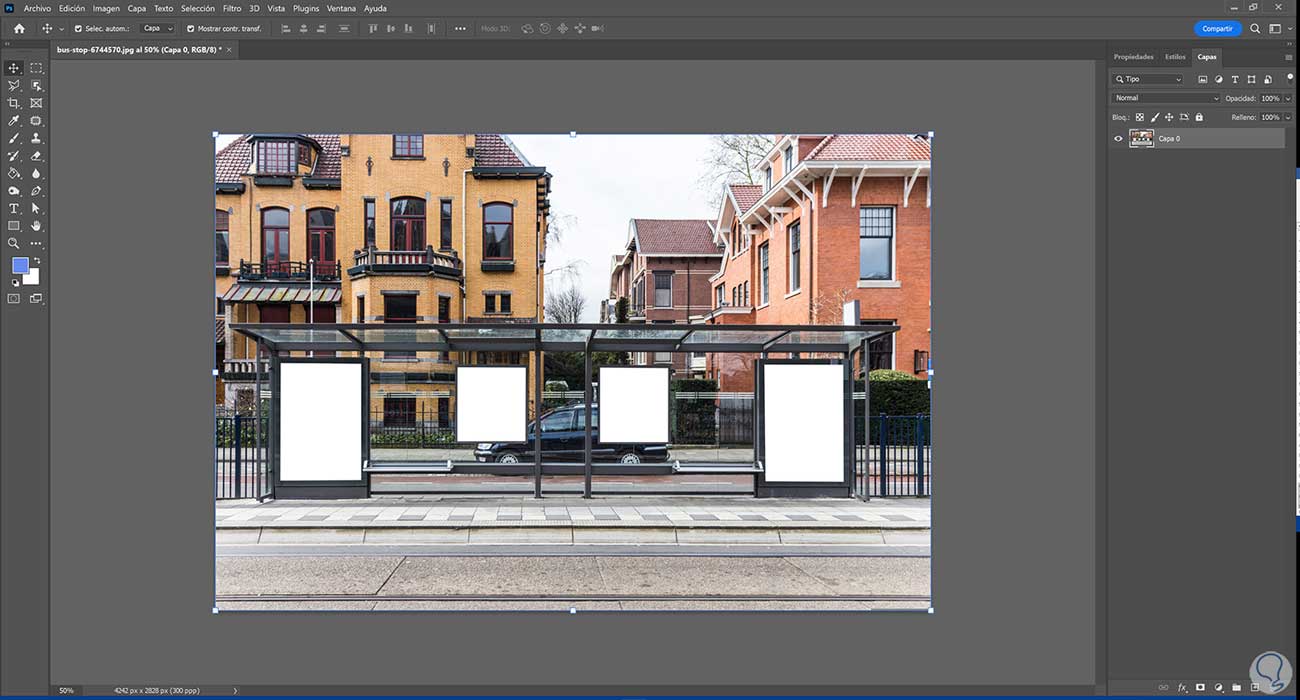
Task: Open the Filtro menu
Action: pyautogui.click(x=231, y=8)
